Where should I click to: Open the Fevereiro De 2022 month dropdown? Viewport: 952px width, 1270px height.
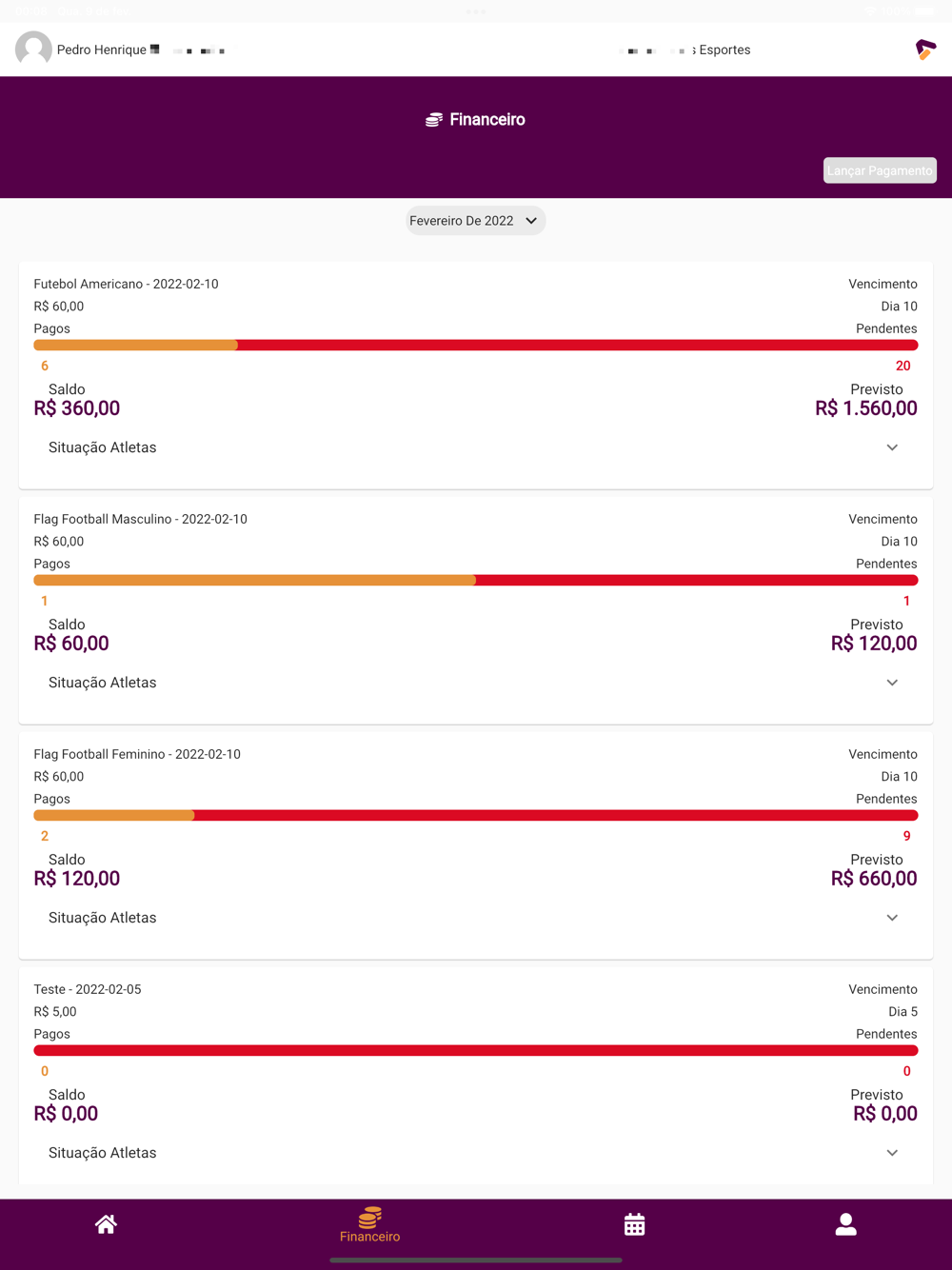tap(475, 221)
